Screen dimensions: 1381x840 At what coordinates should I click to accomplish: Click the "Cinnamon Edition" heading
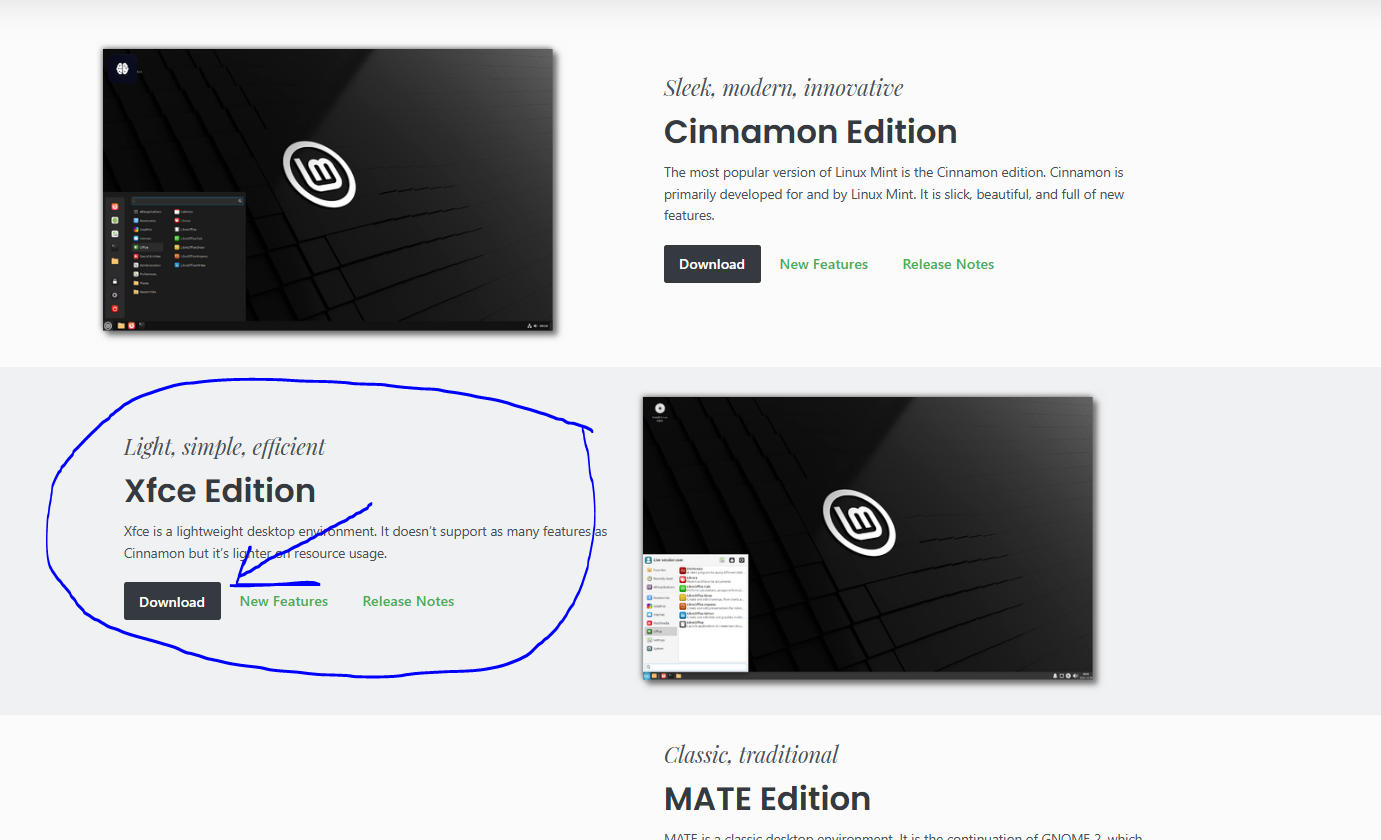(811, 131)
